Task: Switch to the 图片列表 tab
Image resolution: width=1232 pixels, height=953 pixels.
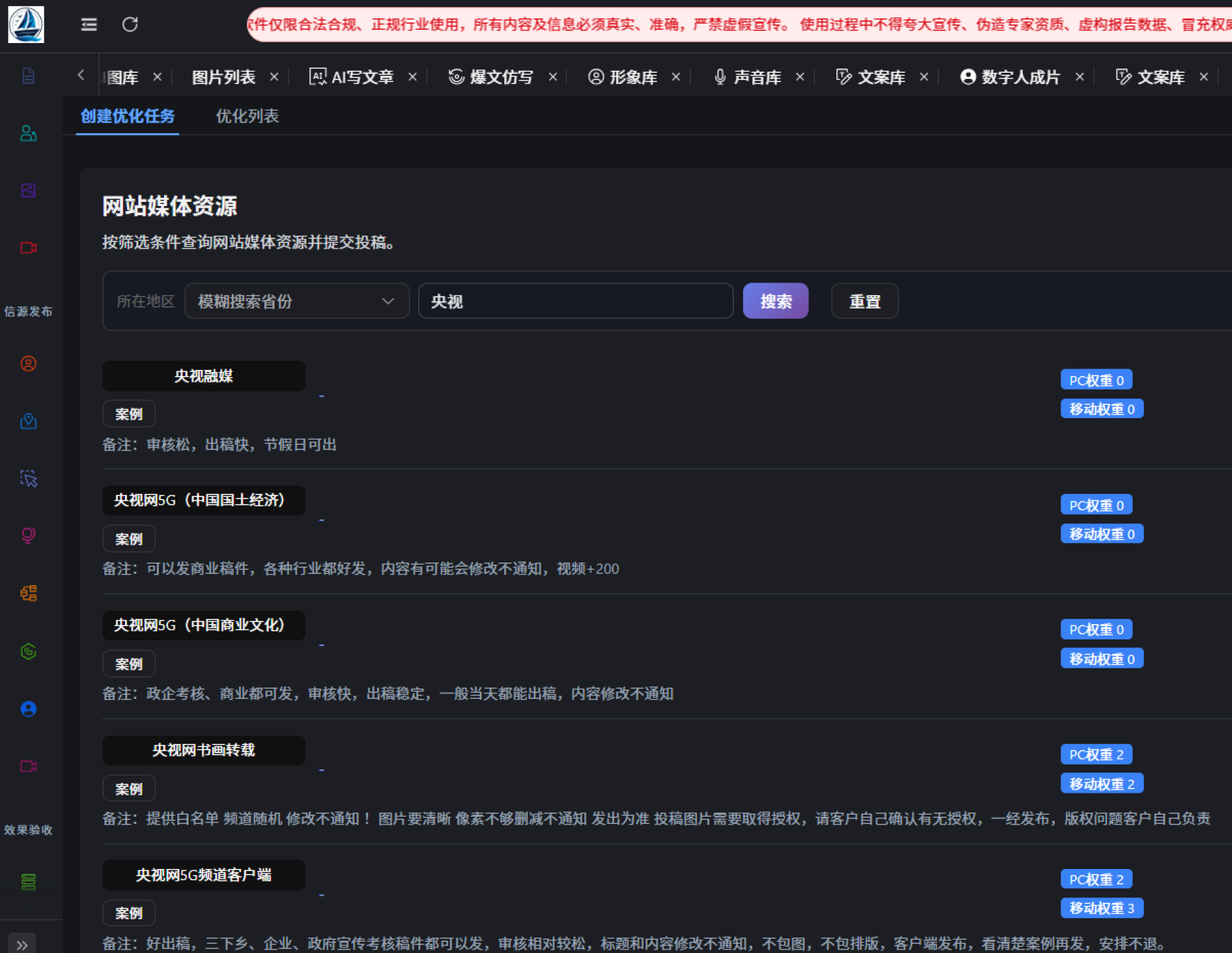Action: (224, 77)
